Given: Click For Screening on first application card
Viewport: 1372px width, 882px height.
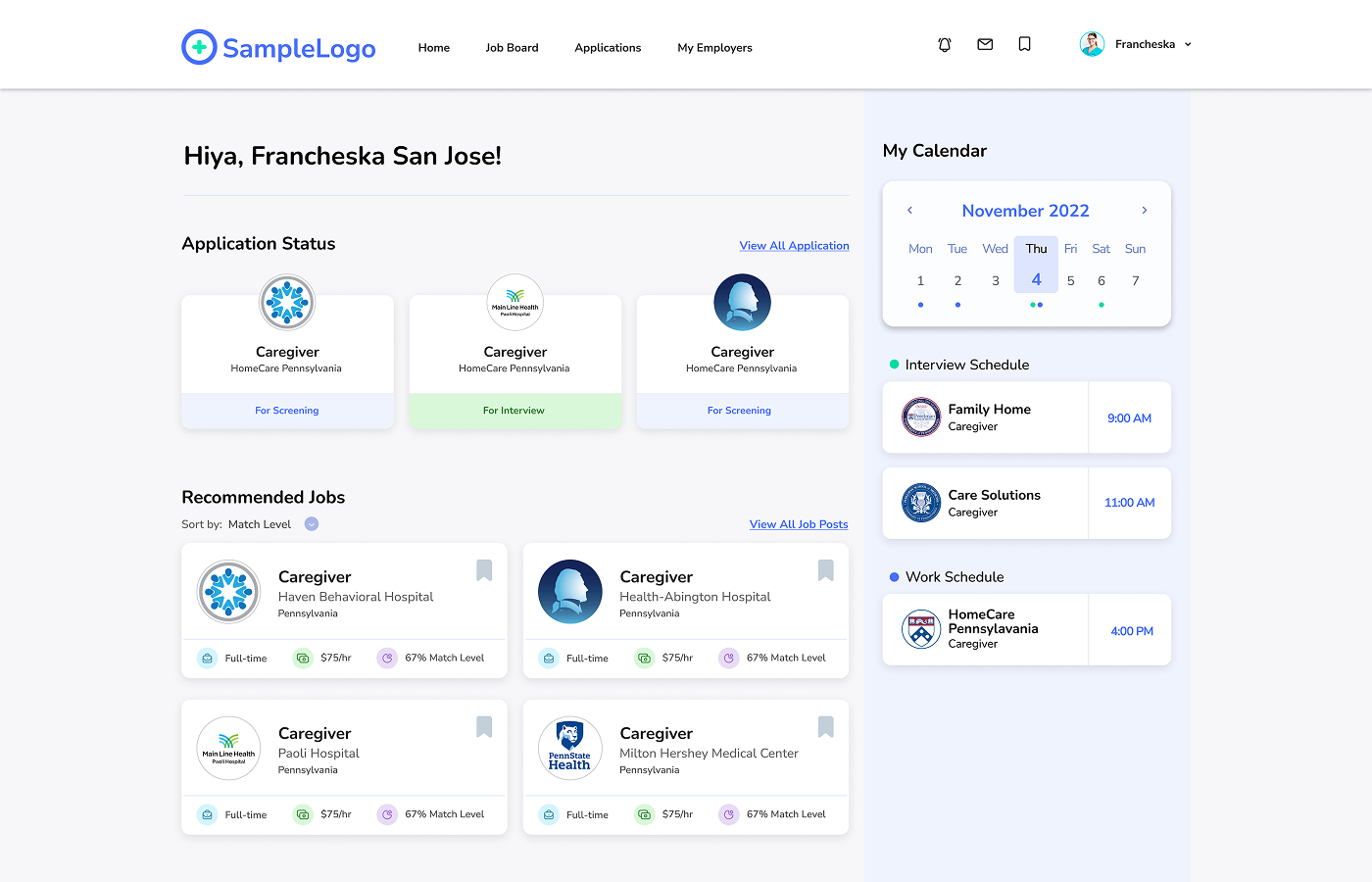Looking at the screenshot, I should [287, 411].
